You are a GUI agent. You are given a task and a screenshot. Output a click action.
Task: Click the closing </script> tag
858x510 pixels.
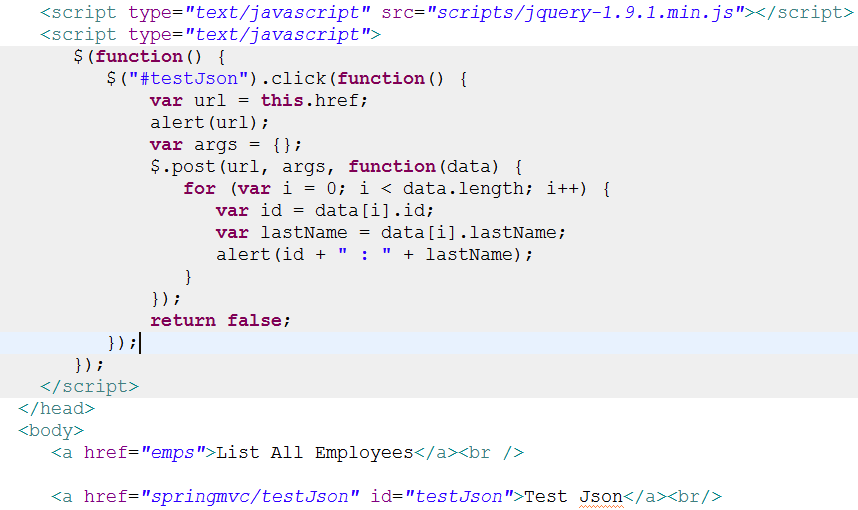click(x=89, y=386)
